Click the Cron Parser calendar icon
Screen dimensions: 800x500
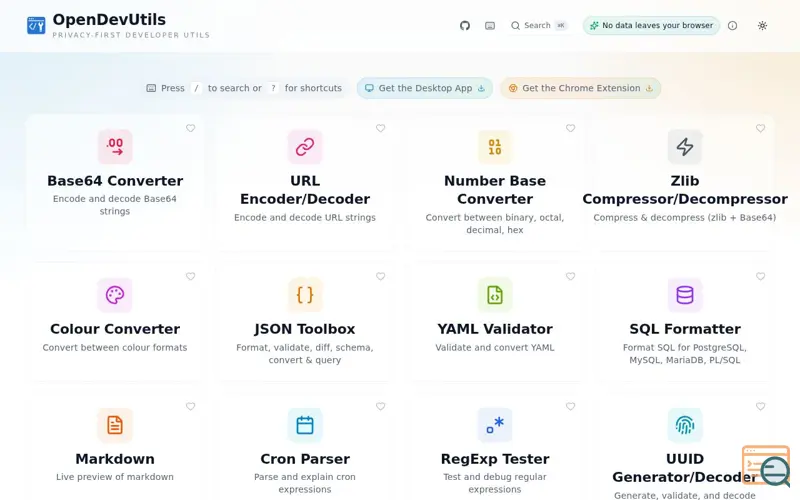[x=305, y=424]
